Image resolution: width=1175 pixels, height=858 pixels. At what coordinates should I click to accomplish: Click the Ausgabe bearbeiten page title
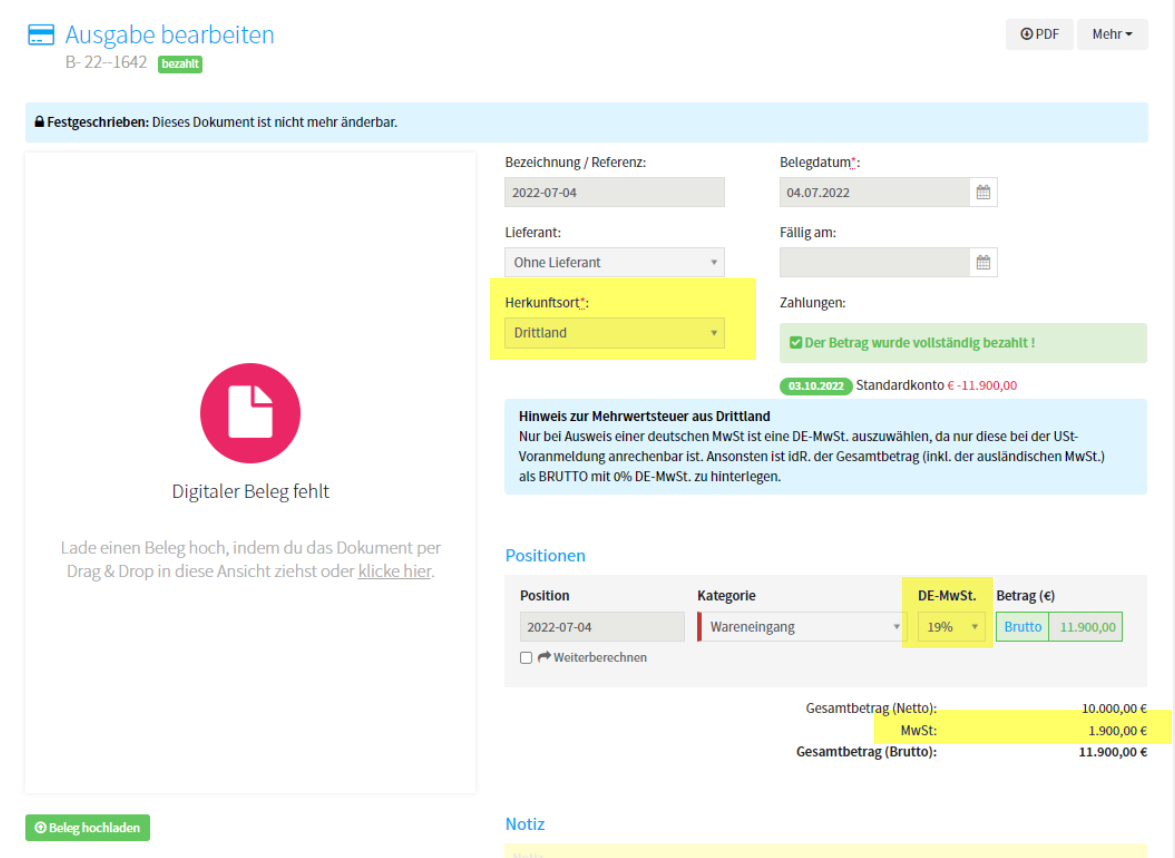point(169,34)
